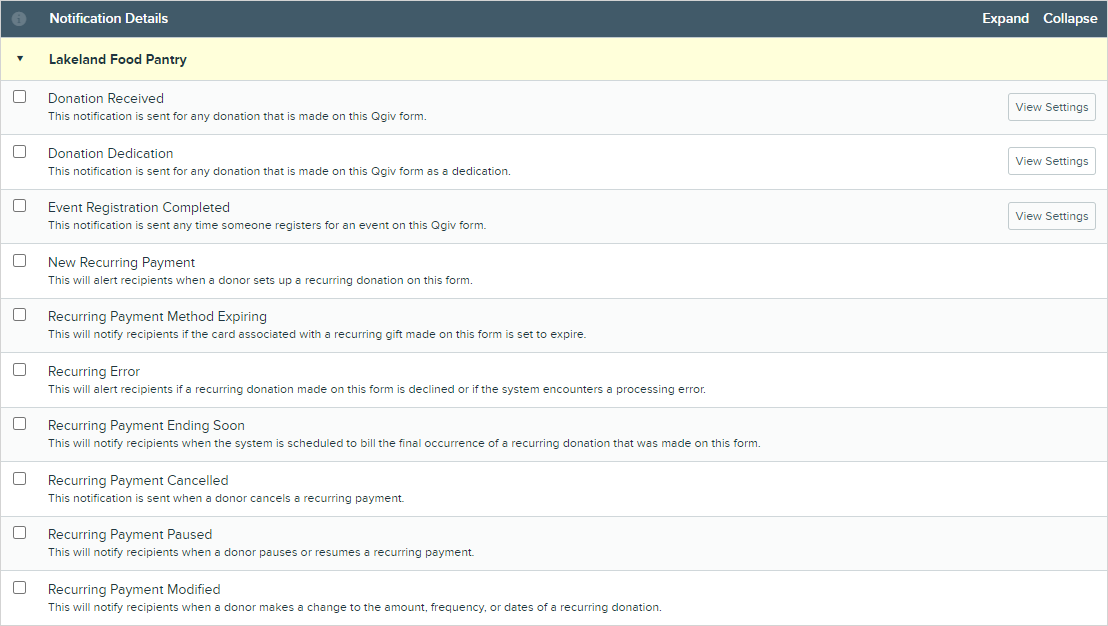
Task: Collapse the Lakeland Food Pantry section arrow
Action: 20,59
